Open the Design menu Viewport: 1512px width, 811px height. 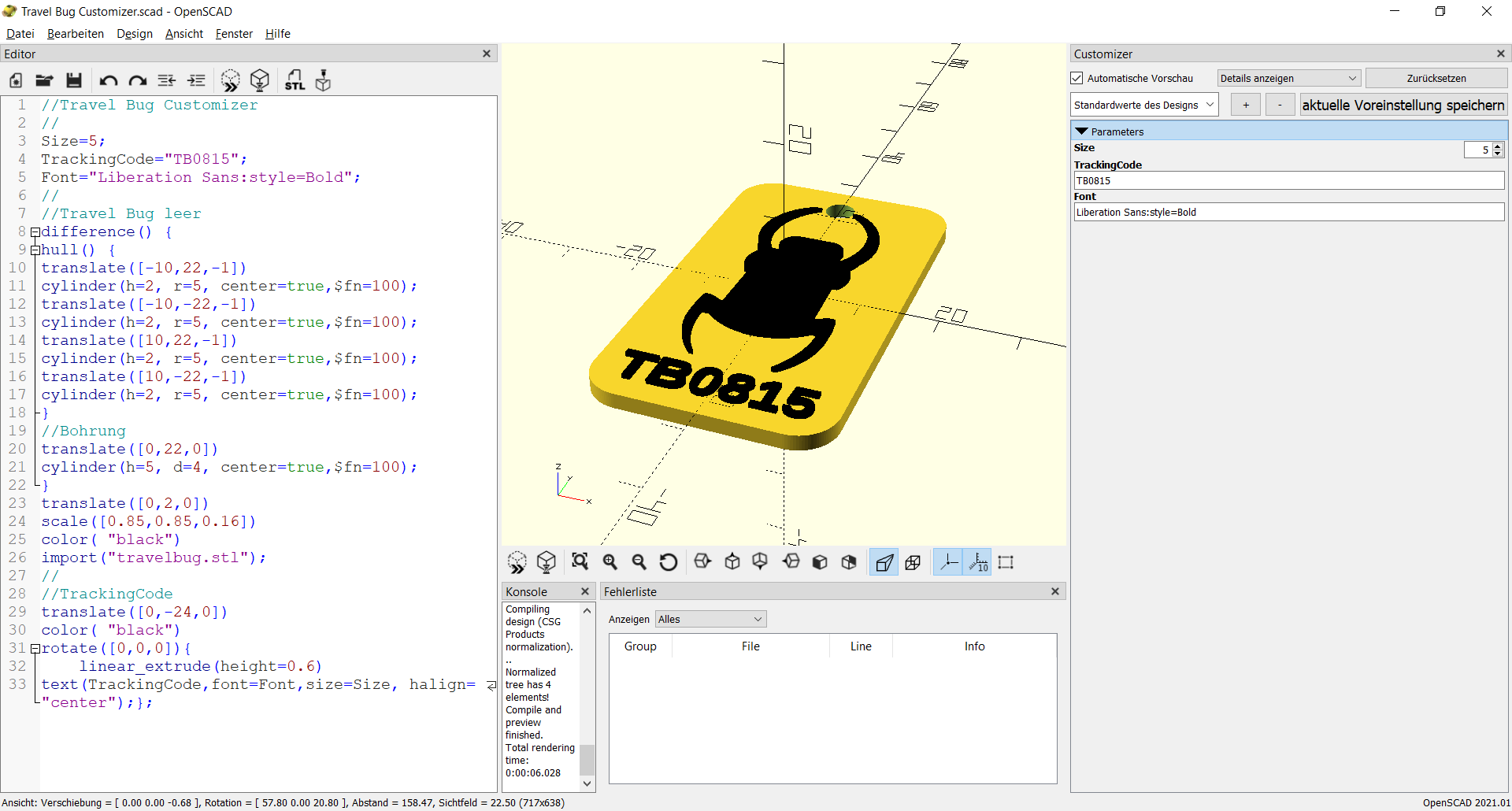click(135, 34)
